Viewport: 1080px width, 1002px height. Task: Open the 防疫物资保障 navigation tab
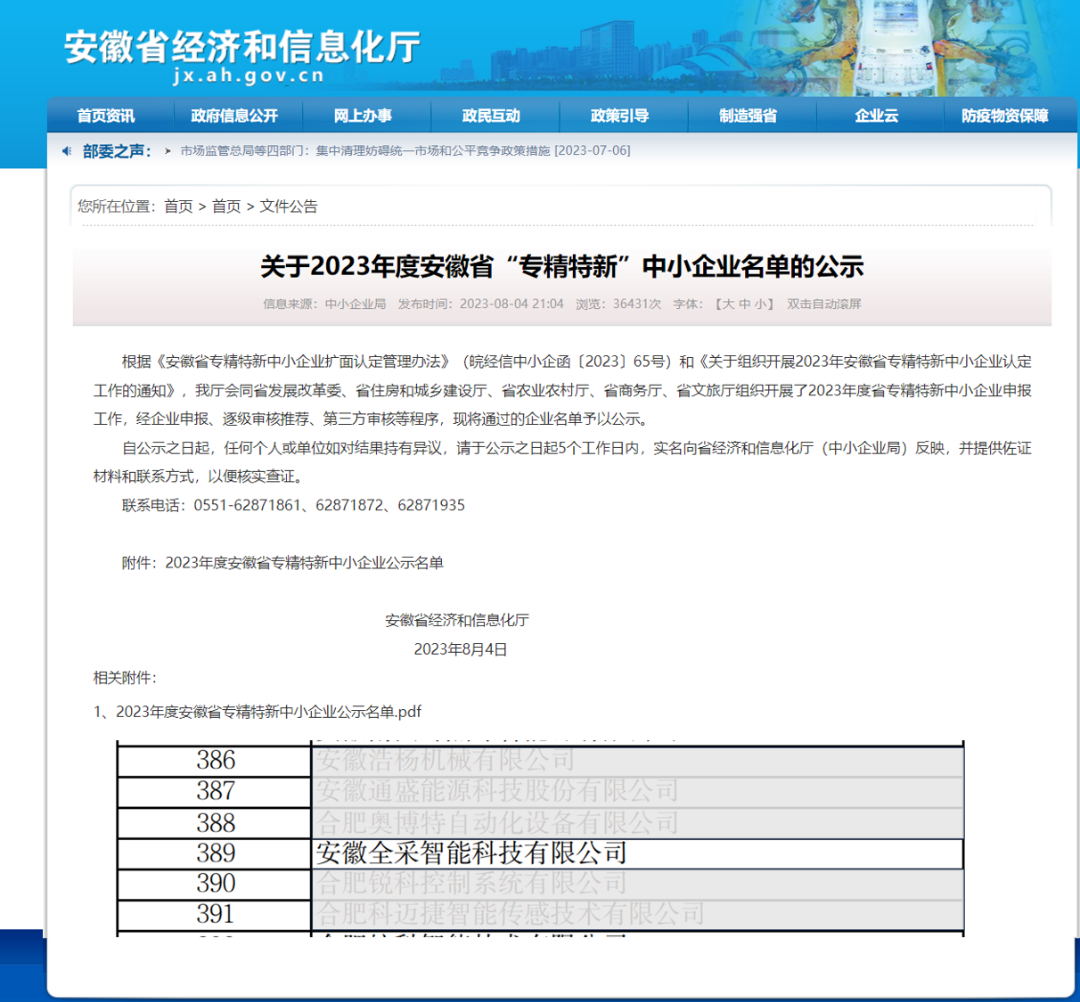(x=1005, y=116)
